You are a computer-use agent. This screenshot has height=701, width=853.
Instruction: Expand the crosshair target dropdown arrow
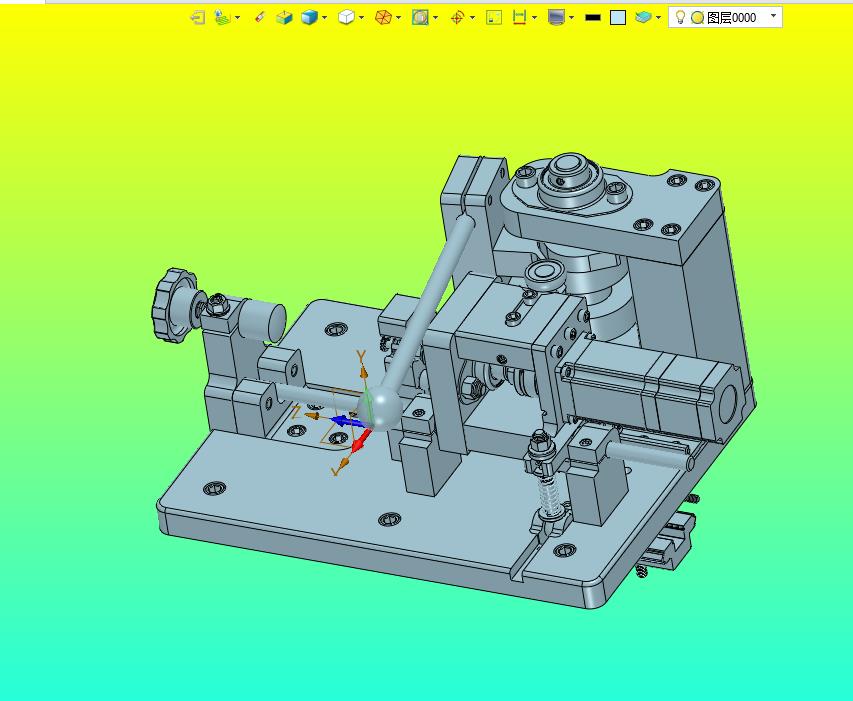[x=472, y=18]
